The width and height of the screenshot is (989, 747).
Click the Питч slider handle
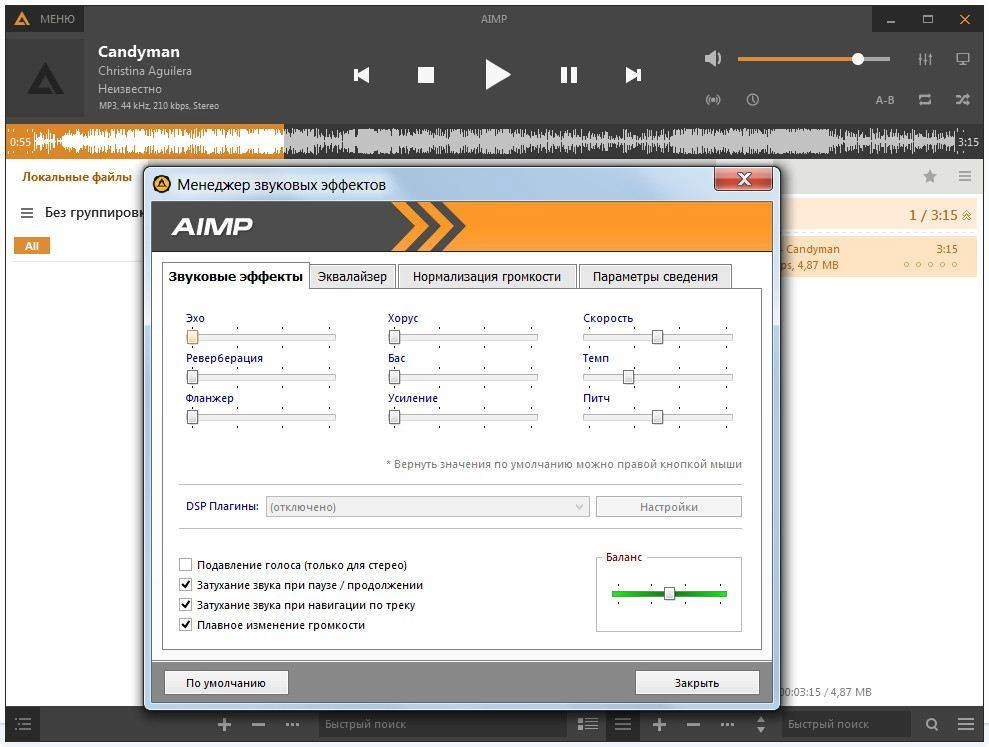pos(657,417)
